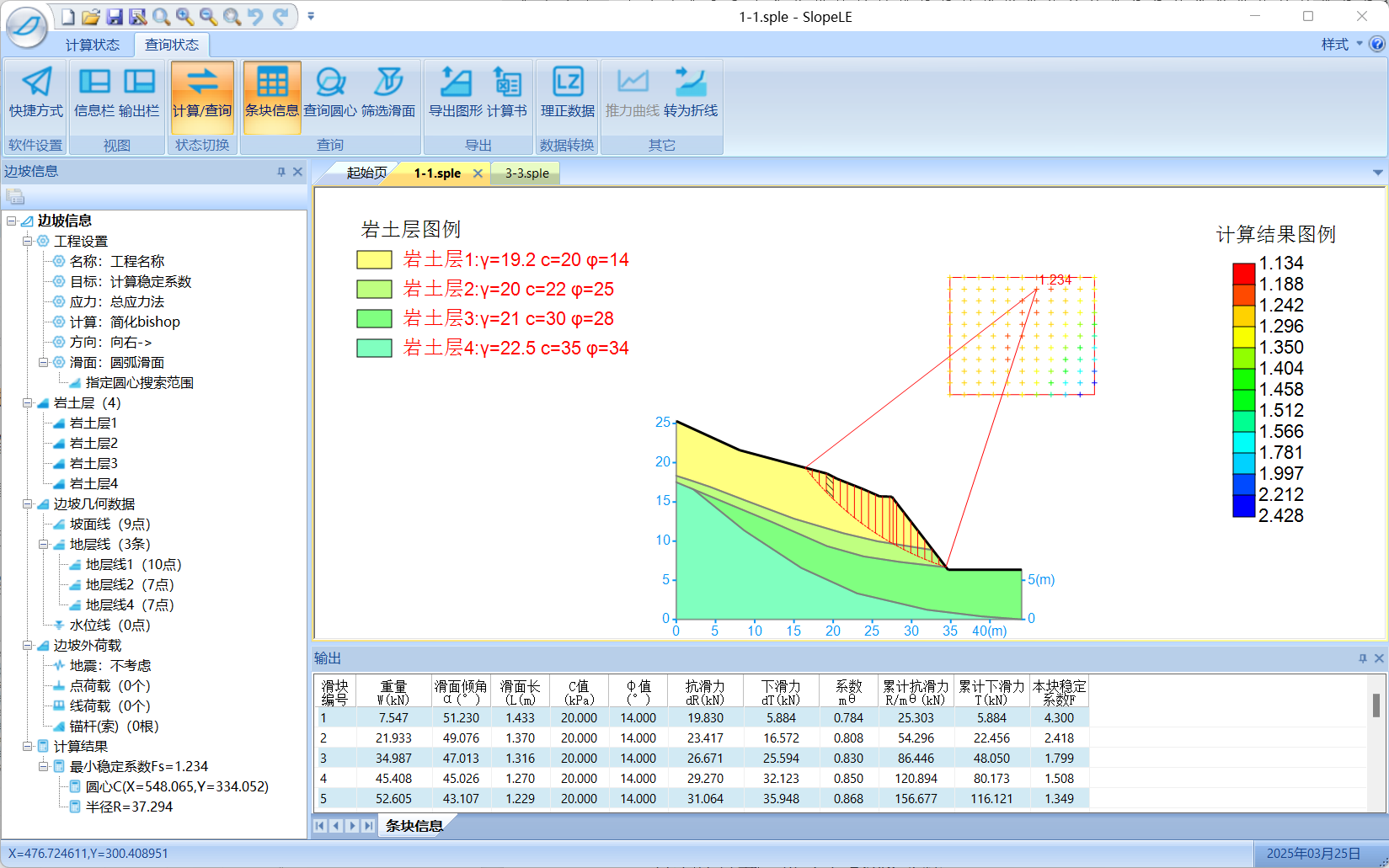Click 导出图形 export graphic icon
This screenshot has width=1389, height=868.
point(456,93)
